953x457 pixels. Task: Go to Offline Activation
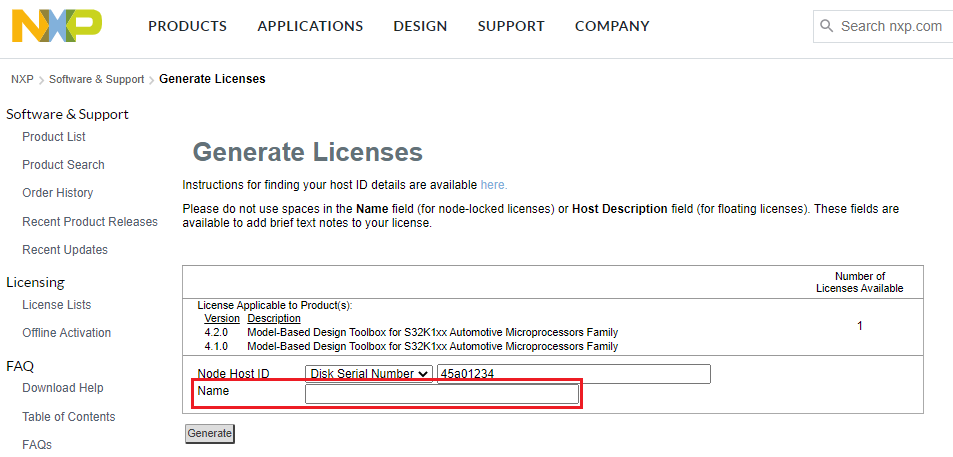click(67, 333)
